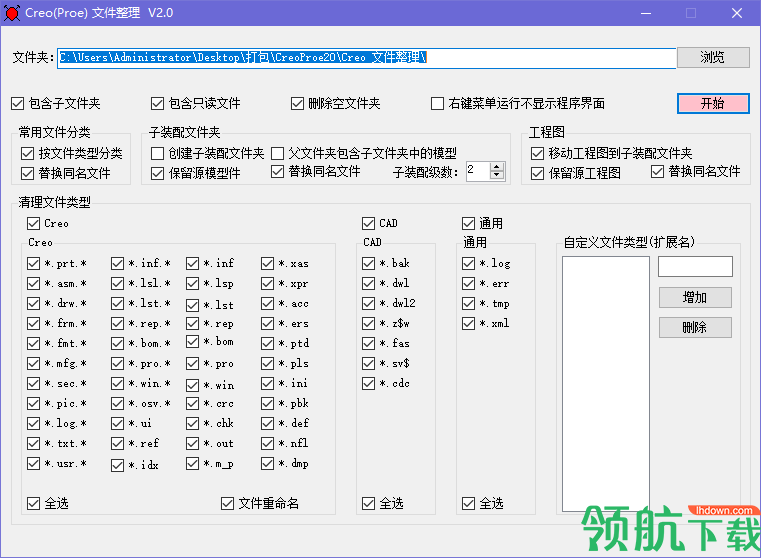Click the custom extension text box
Screen dimensions: 761x558
coord(695,266)
